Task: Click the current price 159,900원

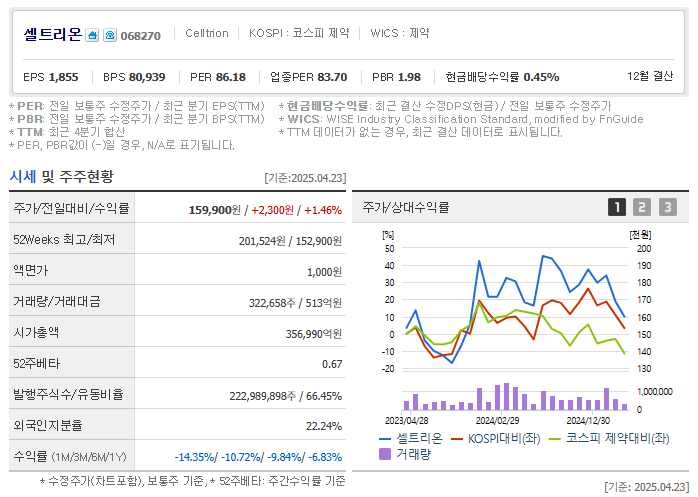Action: click(215, 210)
